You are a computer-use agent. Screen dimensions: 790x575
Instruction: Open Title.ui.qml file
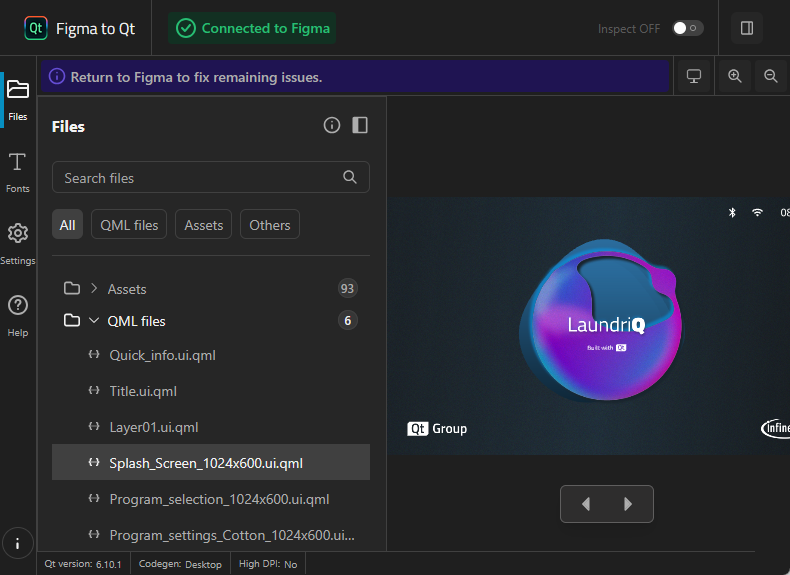tap(211, 391)
